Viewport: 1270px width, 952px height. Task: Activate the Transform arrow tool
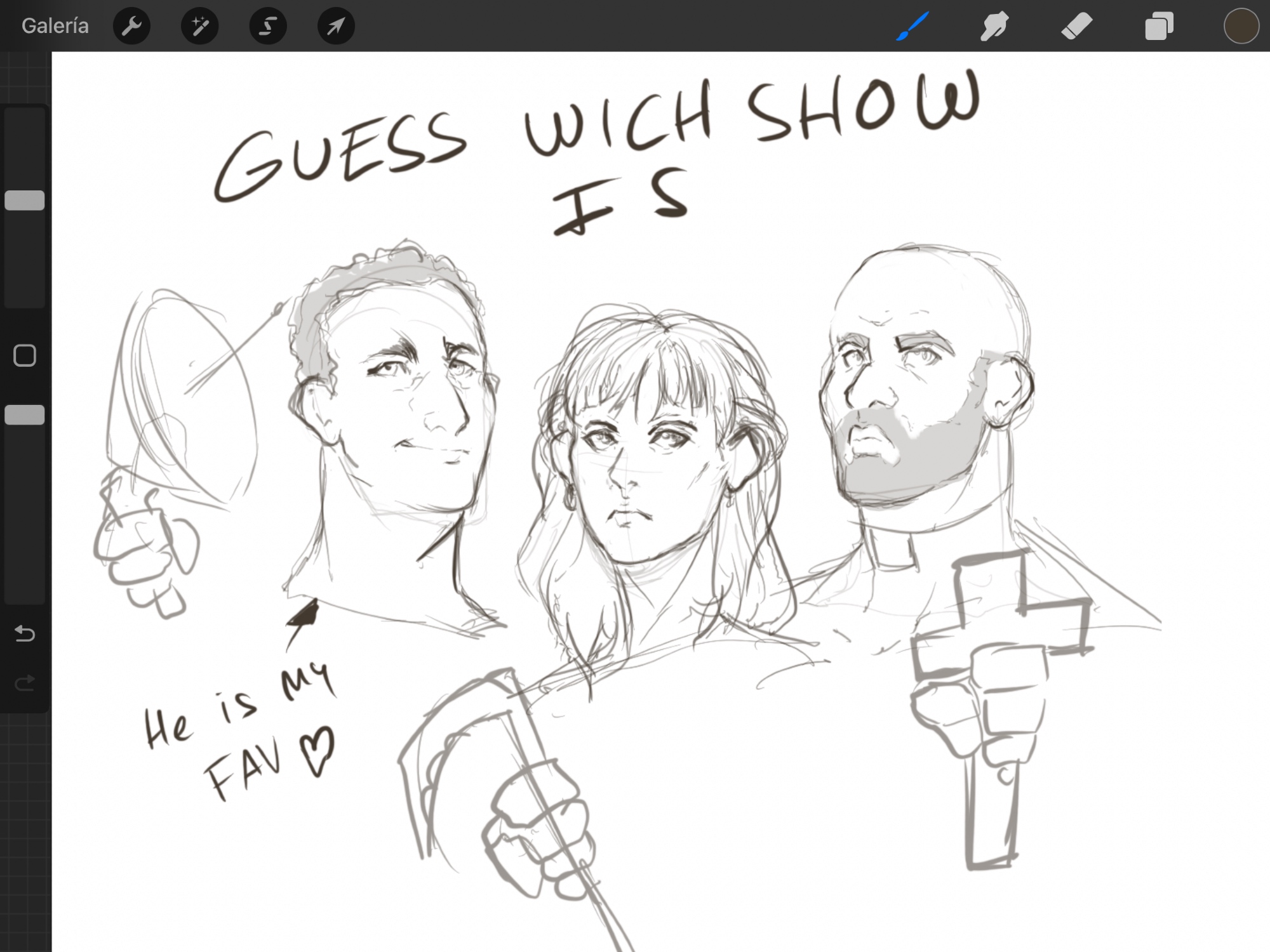click(x=335, y=26)
